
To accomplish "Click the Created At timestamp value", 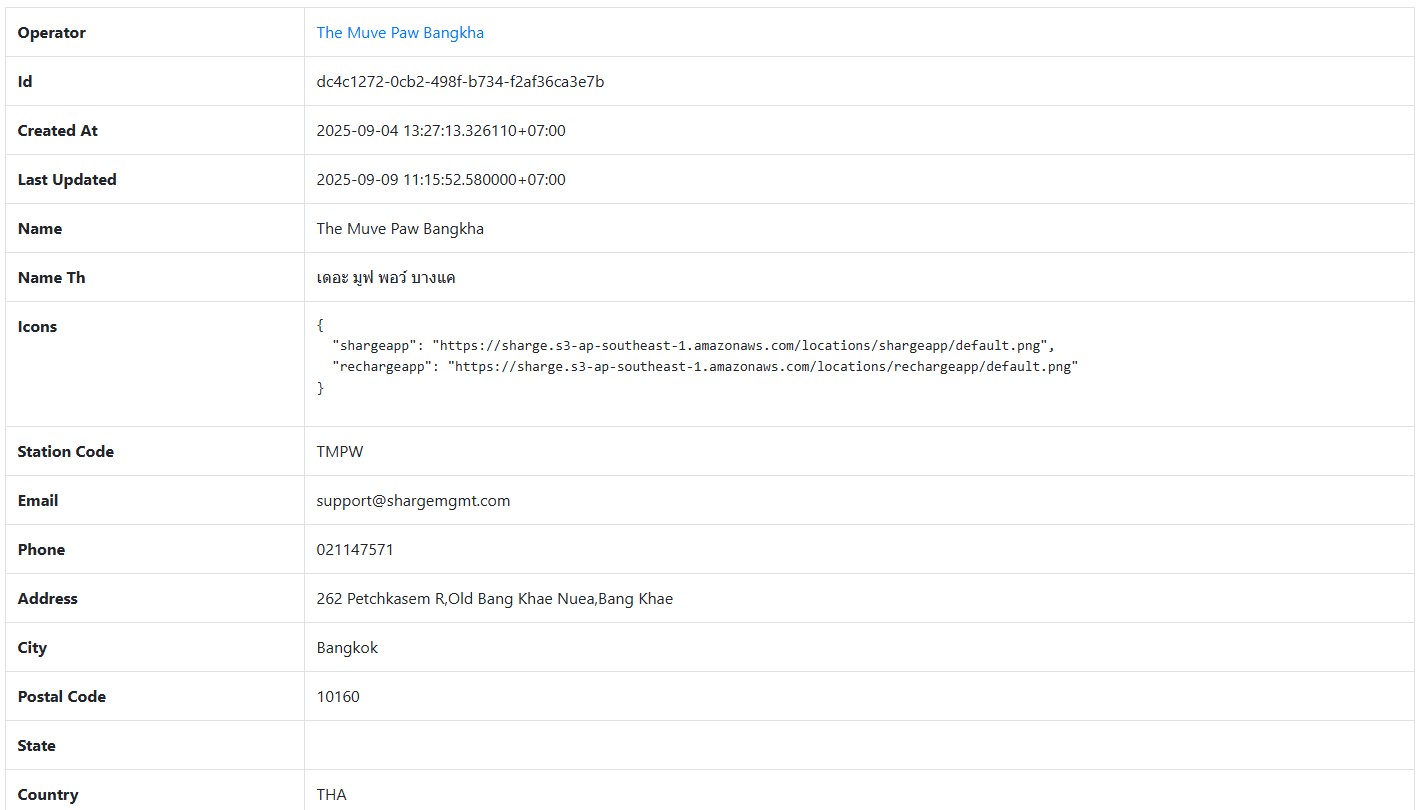I will click(441, 131).
